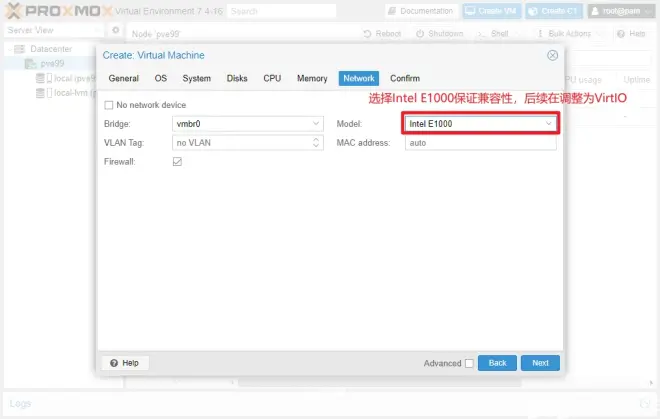This screenshot has height=419, width=660.
Task: Open the root@pam user menu
Action: point(621,11)
